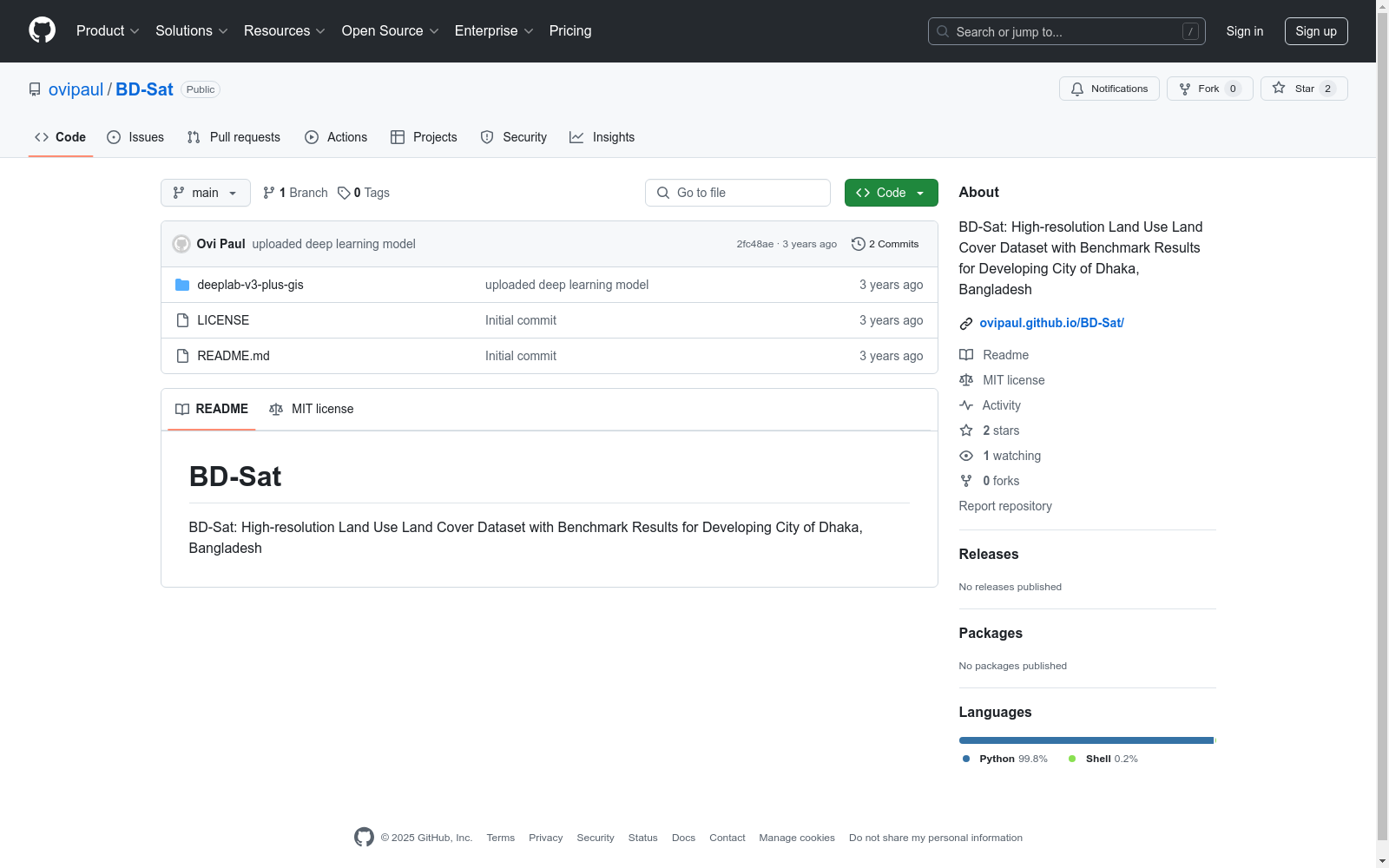The height and width of the screenshot is (868, 1389).
Task: Switch to the Code tab
Action: coord(61,137)
